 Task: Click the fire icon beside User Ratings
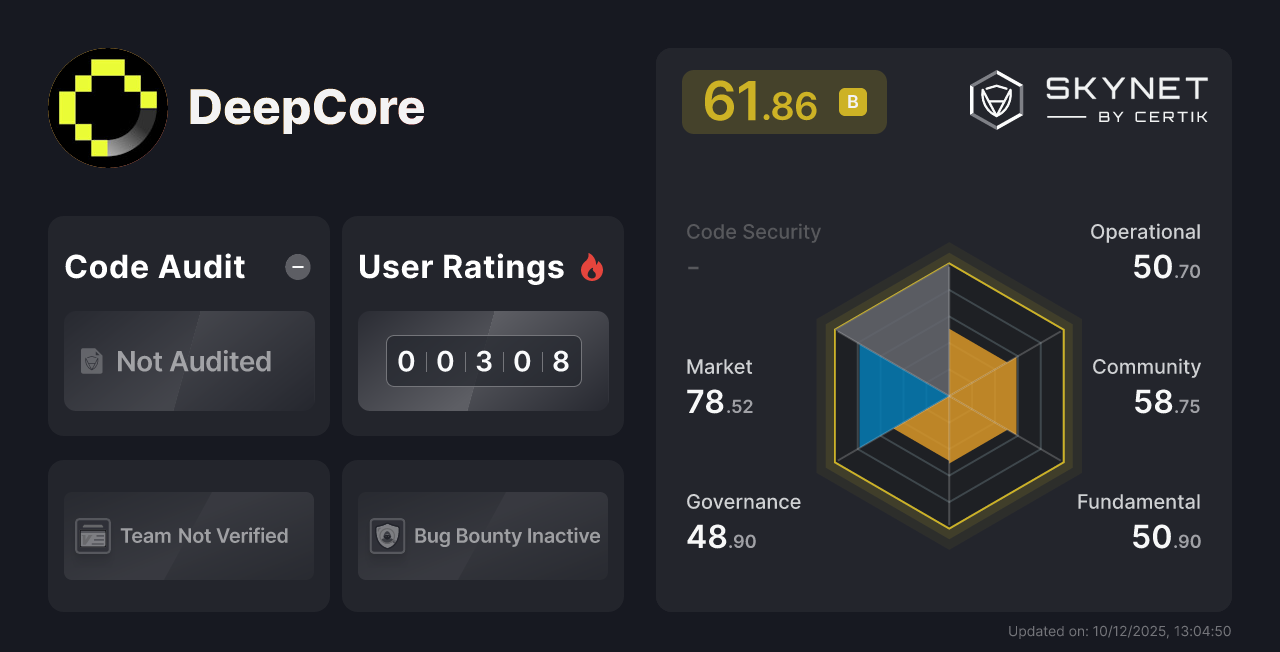pos(592,266)
